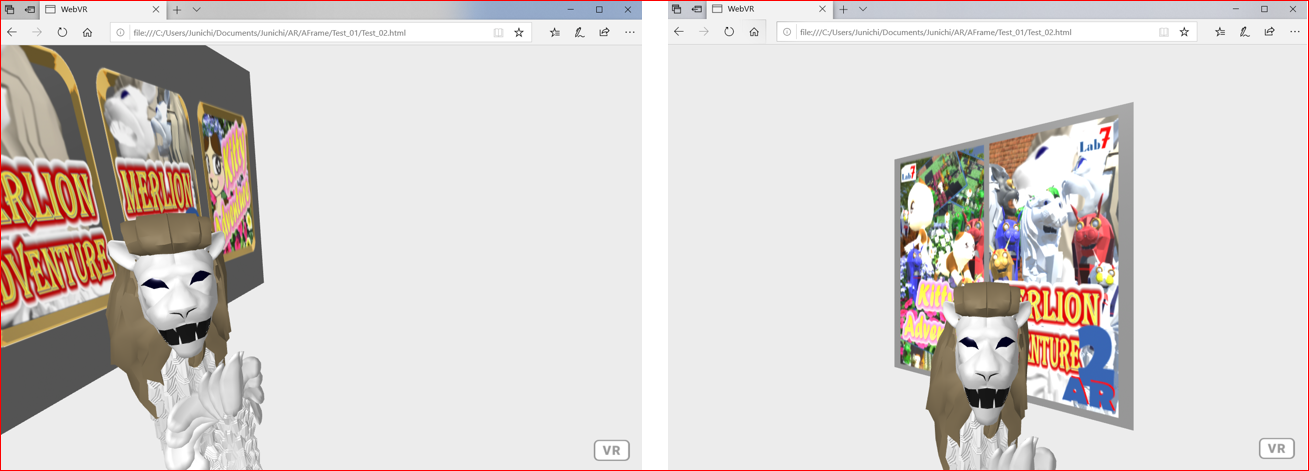Open the favorites hub in the left window

555,32
